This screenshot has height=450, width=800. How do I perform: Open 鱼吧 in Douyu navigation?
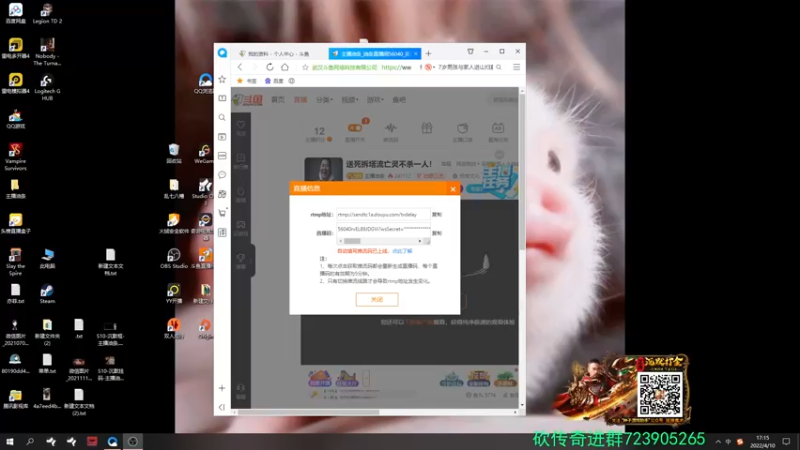(x=399, y=100)
